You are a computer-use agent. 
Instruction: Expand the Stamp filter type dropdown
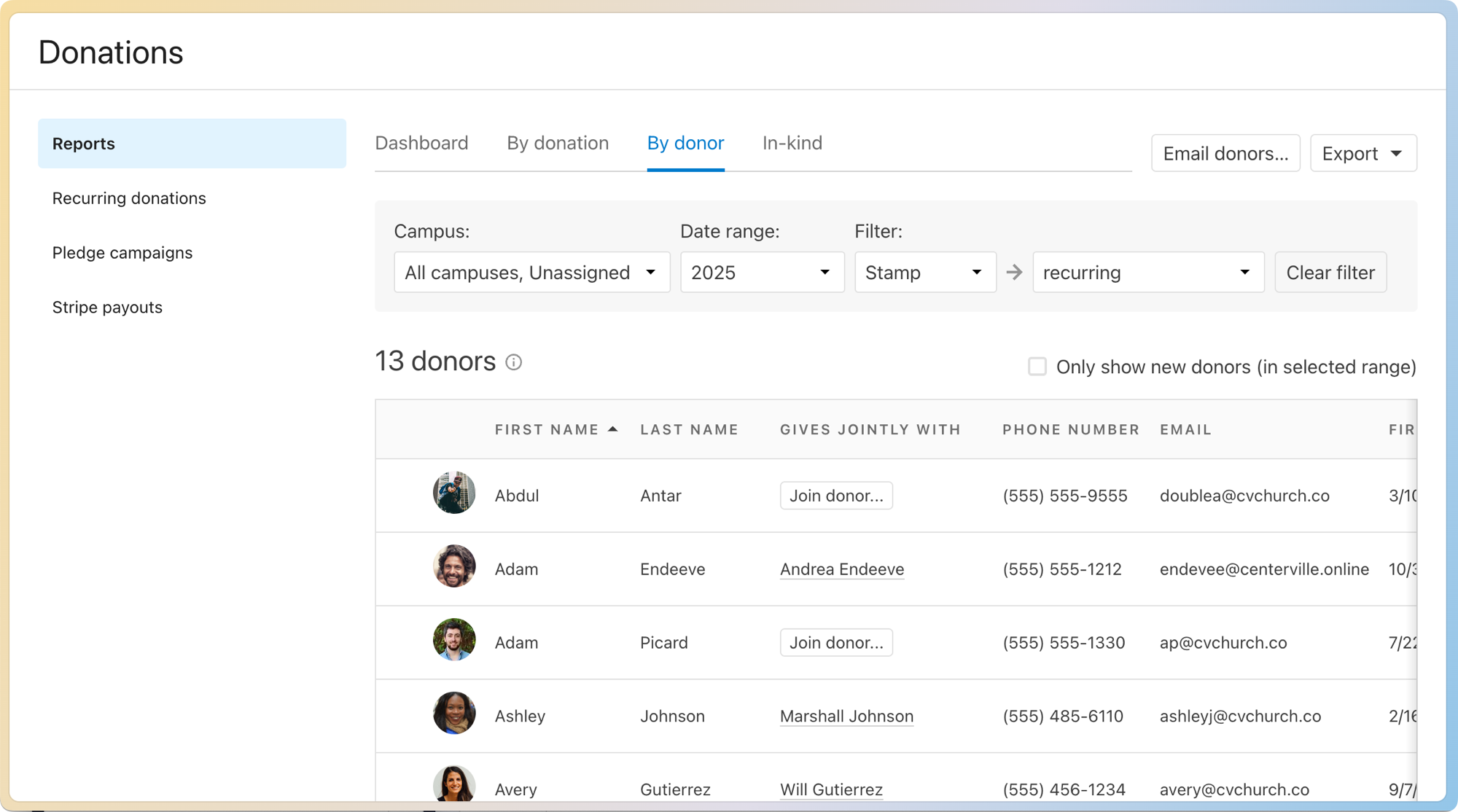924,273
